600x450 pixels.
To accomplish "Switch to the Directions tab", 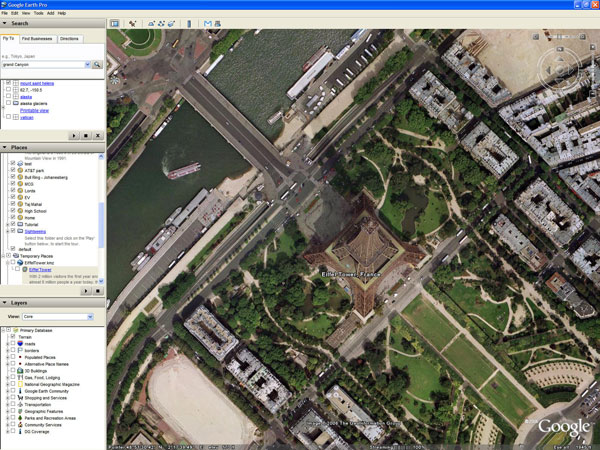I will pos(69,39).
